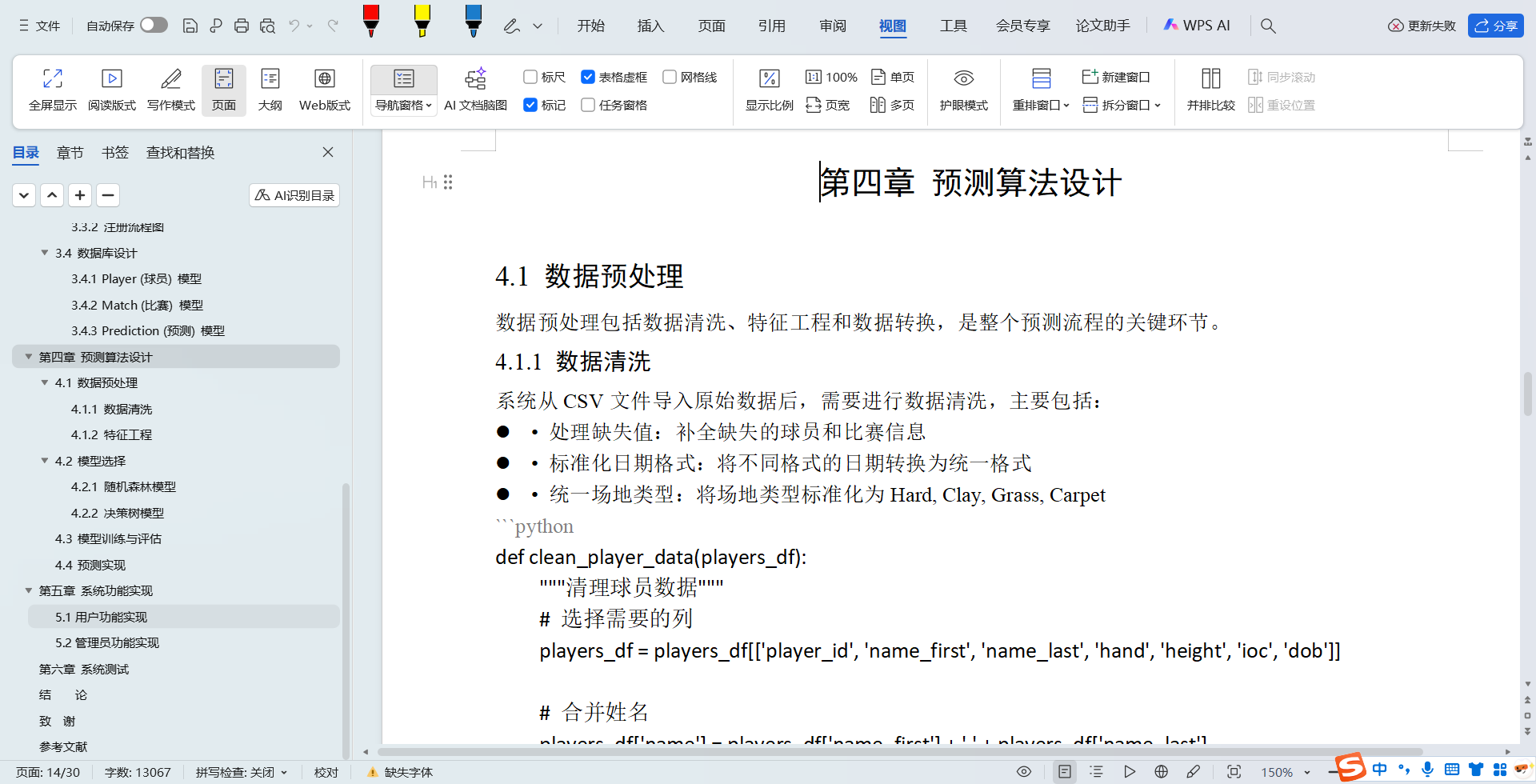The height and width of the screenshot is (784, 1536).
Task: Fit to 页宽 page width
Action: click(828, 105)
